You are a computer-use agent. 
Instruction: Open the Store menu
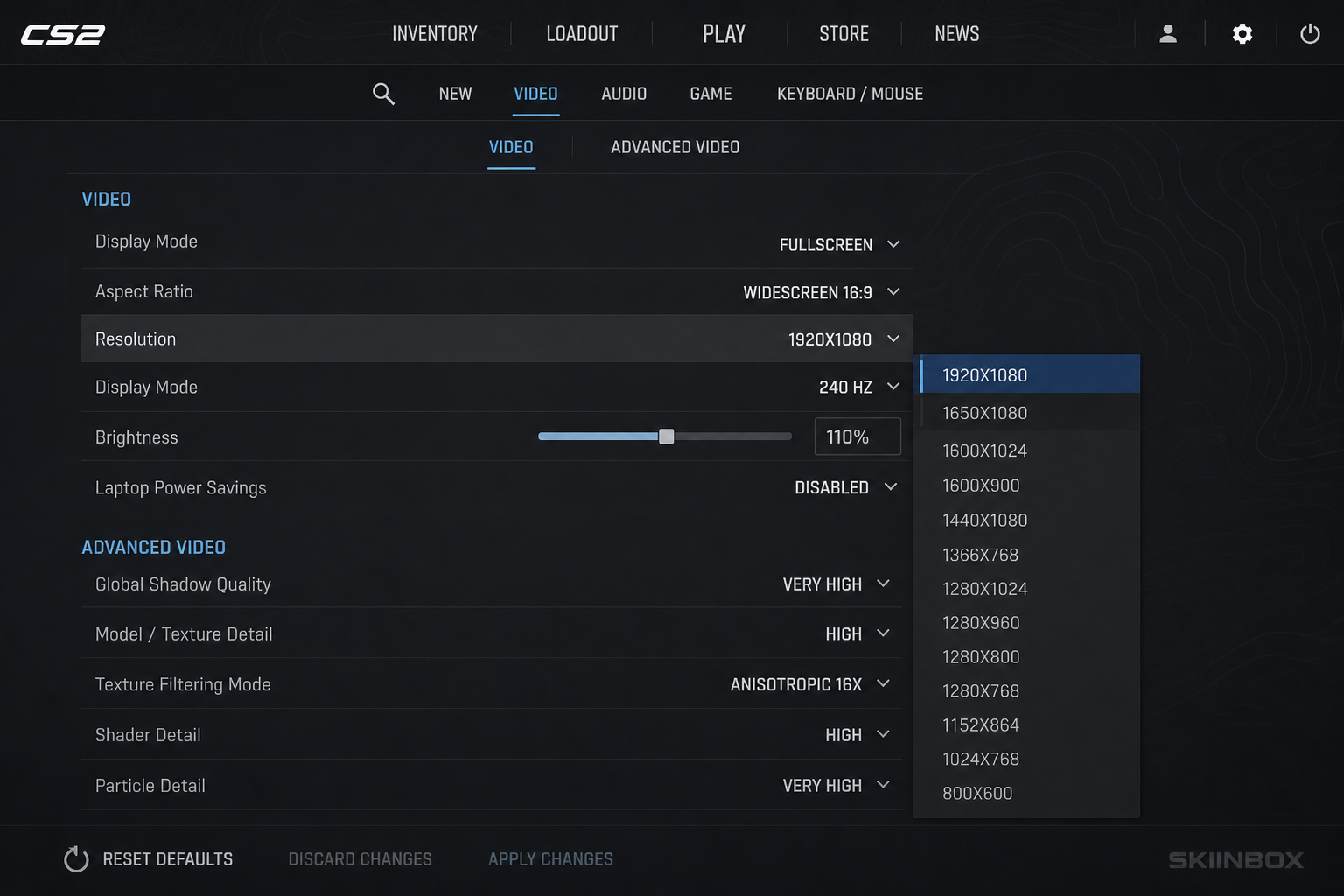pyautogui.click(x=843, y=34)
